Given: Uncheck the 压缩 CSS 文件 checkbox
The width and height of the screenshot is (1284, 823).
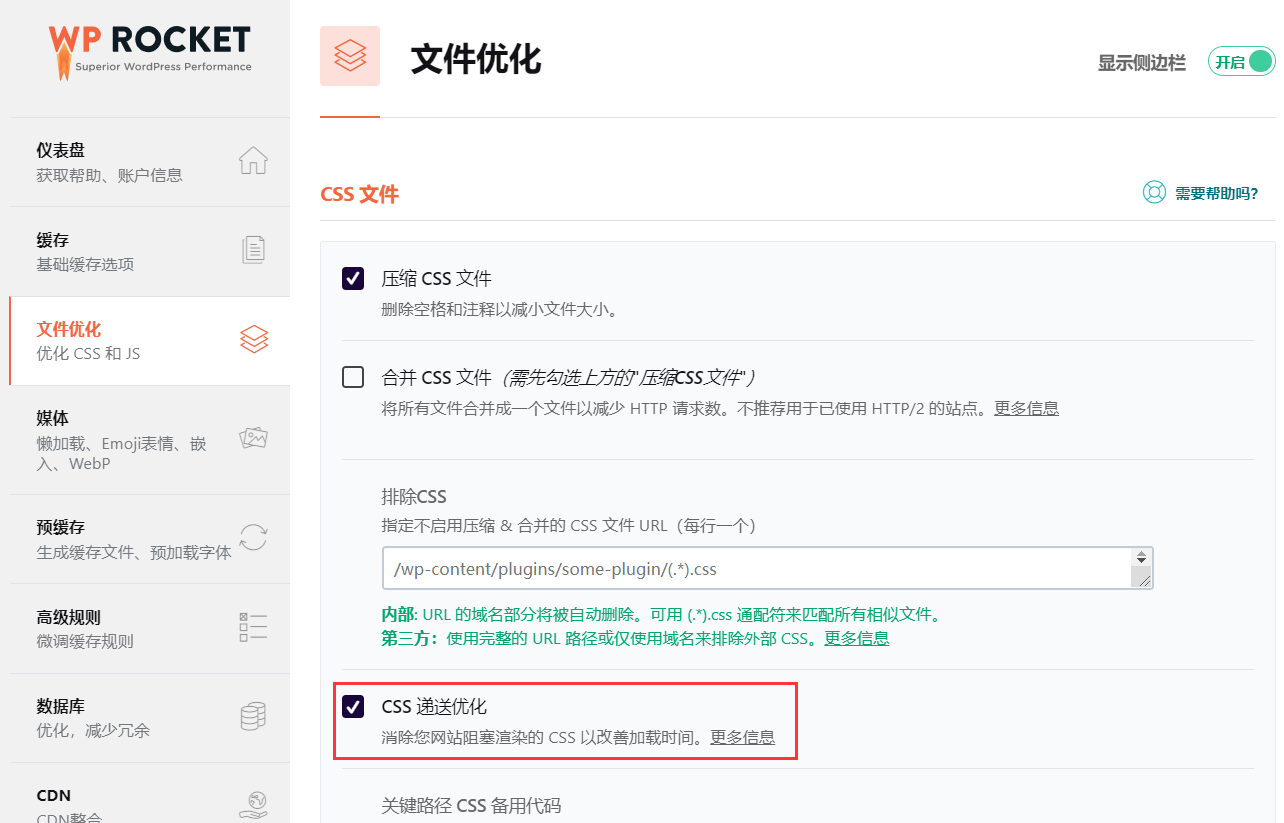Looking at the screenshot, I should click(x=353, y=278).
